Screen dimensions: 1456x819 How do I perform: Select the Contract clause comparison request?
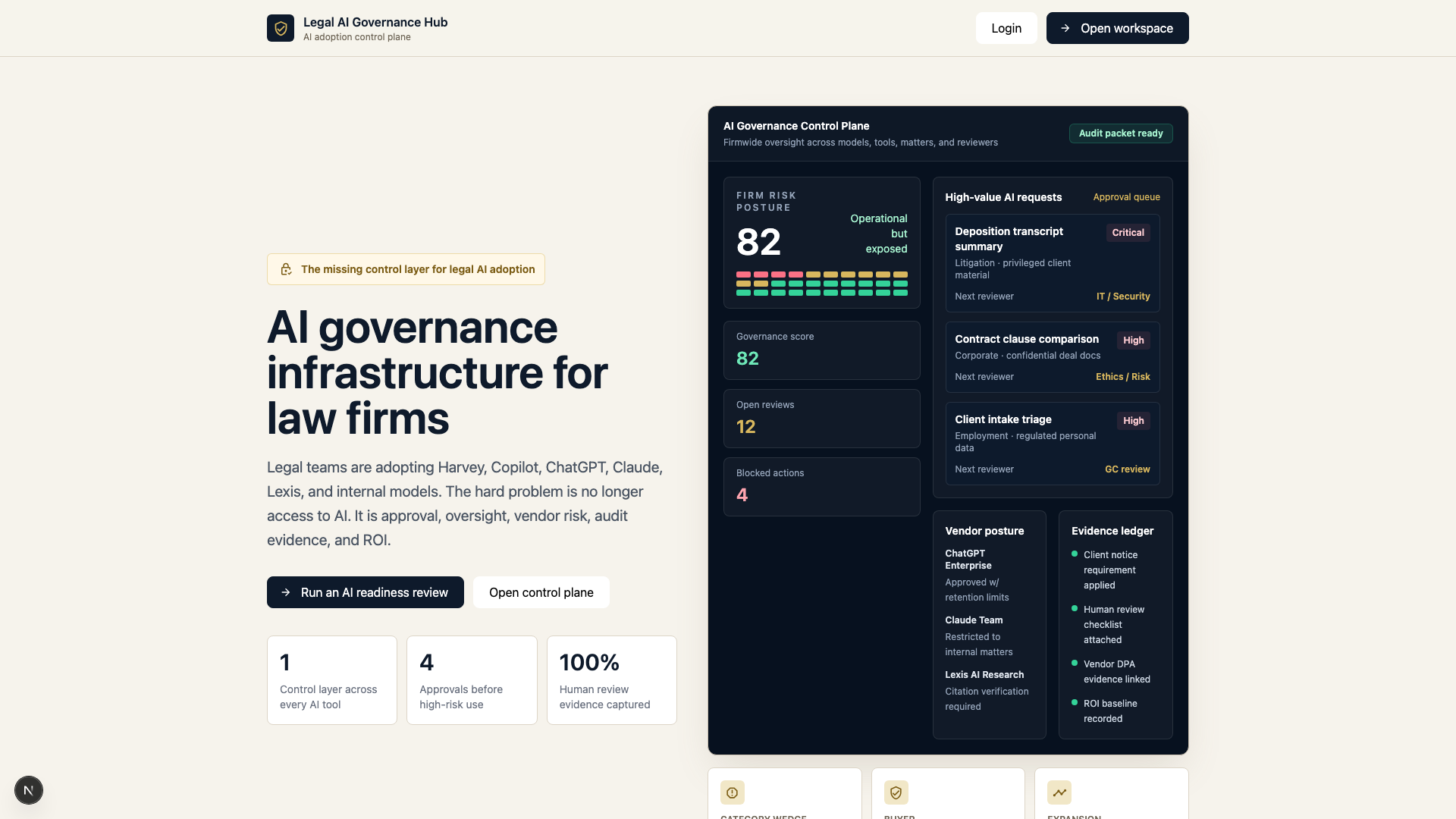1053,357
